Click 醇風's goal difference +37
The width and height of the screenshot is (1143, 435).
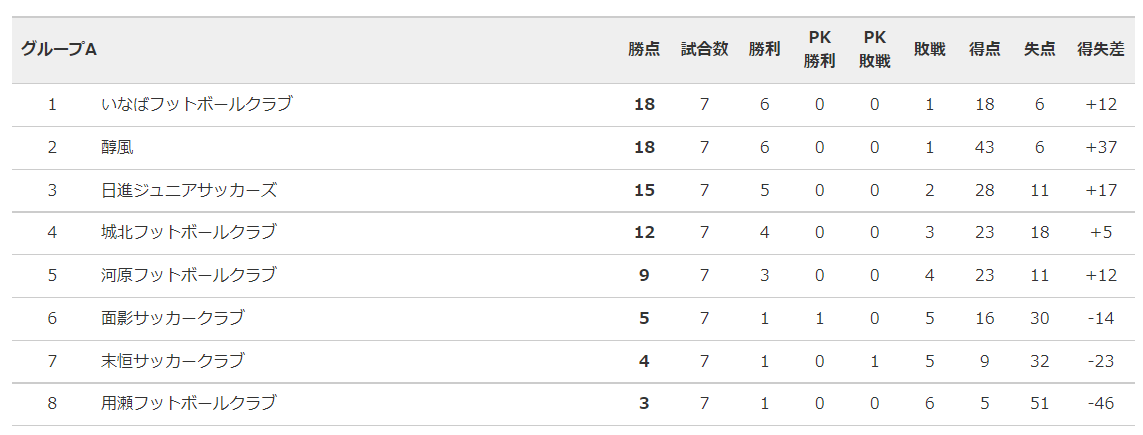coord(1101,147)
